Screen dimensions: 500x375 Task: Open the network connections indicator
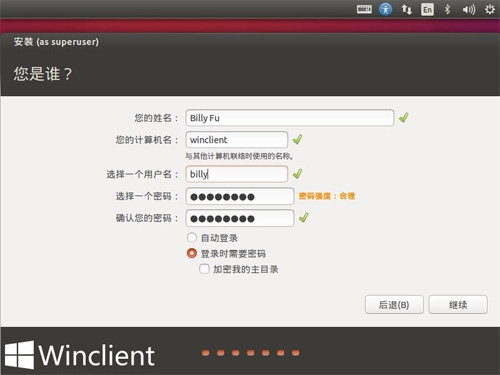point(406,9)
